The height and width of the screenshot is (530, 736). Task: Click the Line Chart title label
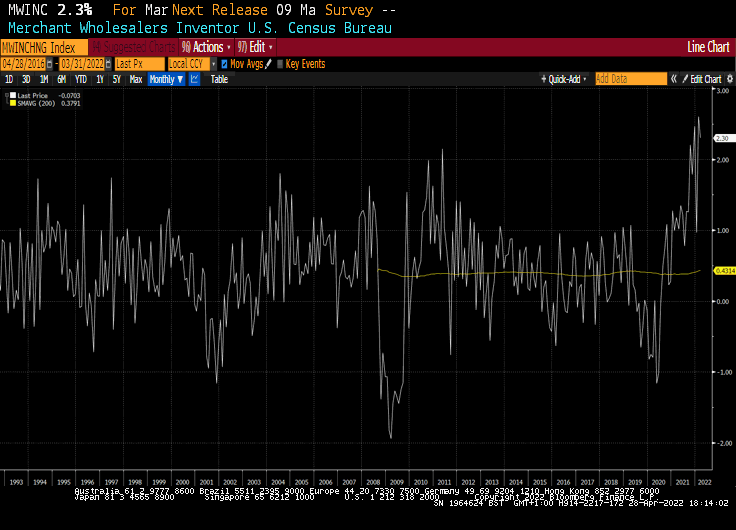tap(708, 47)
